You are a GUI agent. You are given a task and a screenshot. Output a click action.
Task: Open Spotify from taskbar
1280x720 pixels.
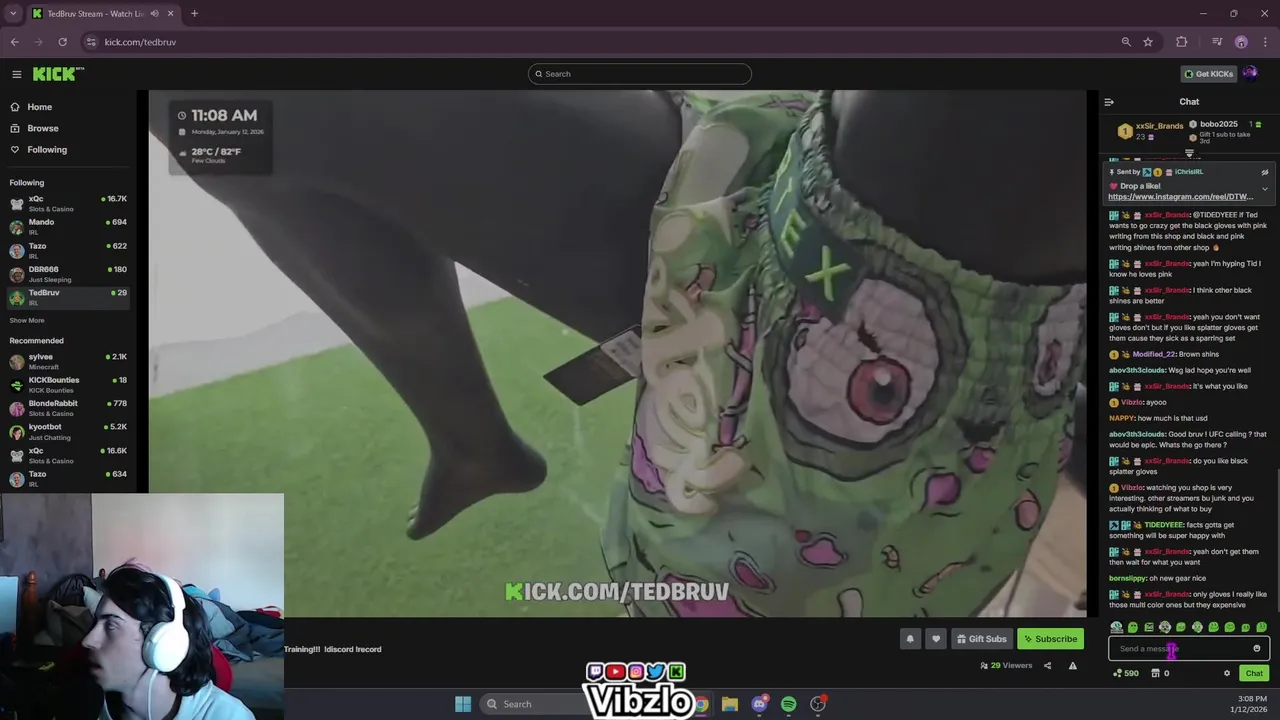click(789, 704)
